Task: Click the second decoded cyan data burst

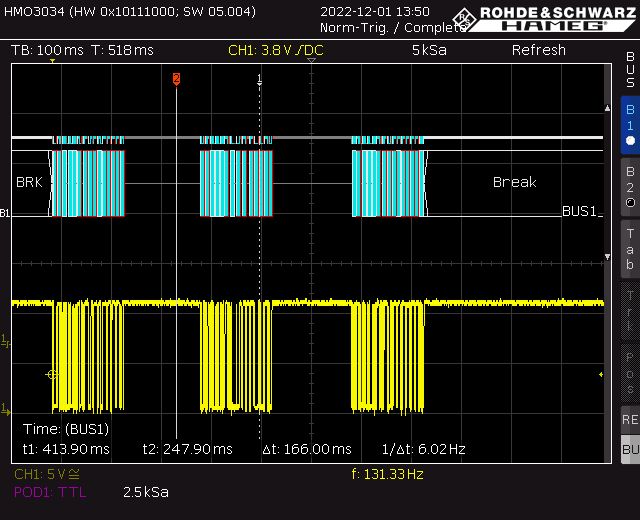Action: (236, 183)
